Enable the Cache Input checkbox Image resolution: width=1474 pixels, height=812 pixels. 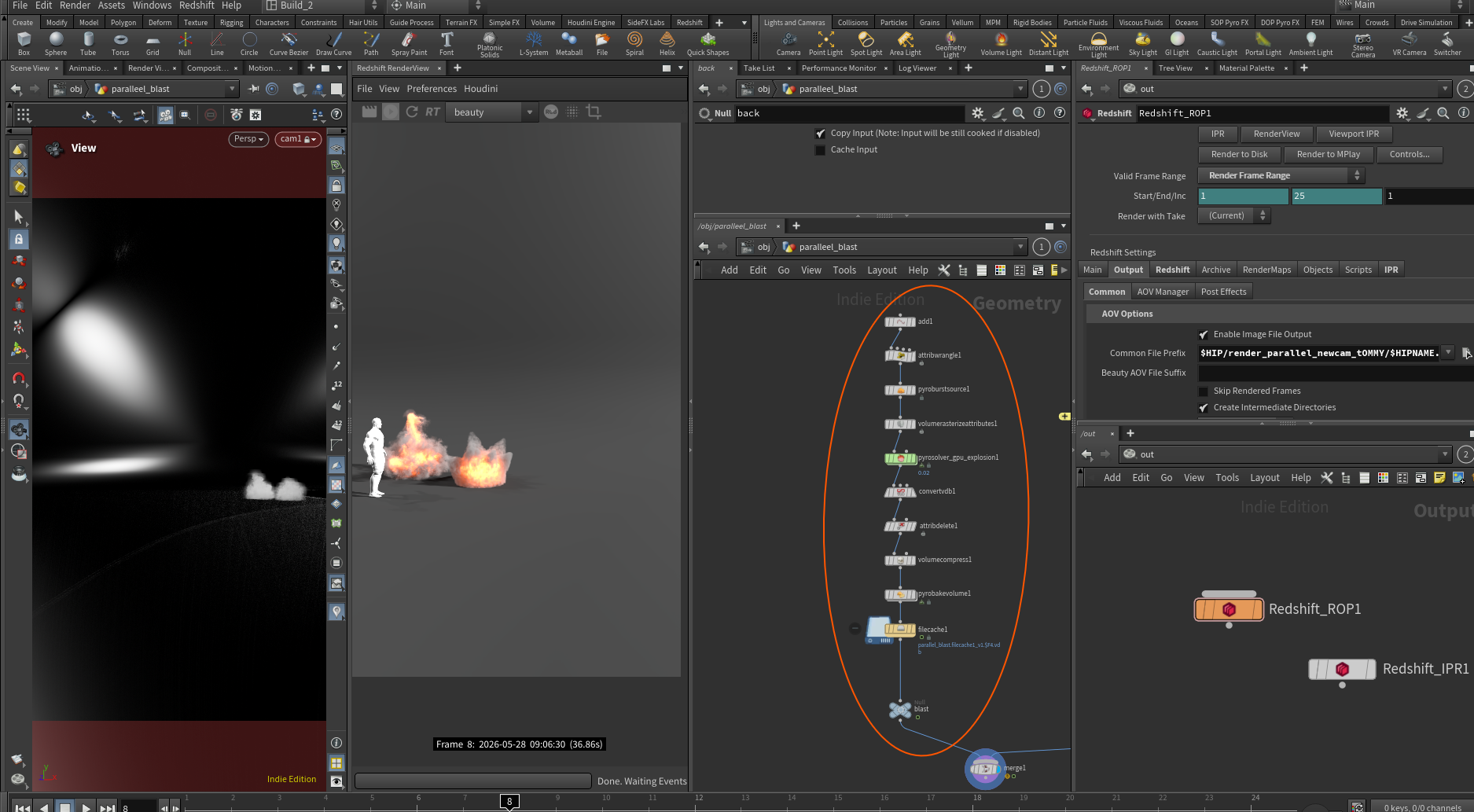tap(821, 150)
